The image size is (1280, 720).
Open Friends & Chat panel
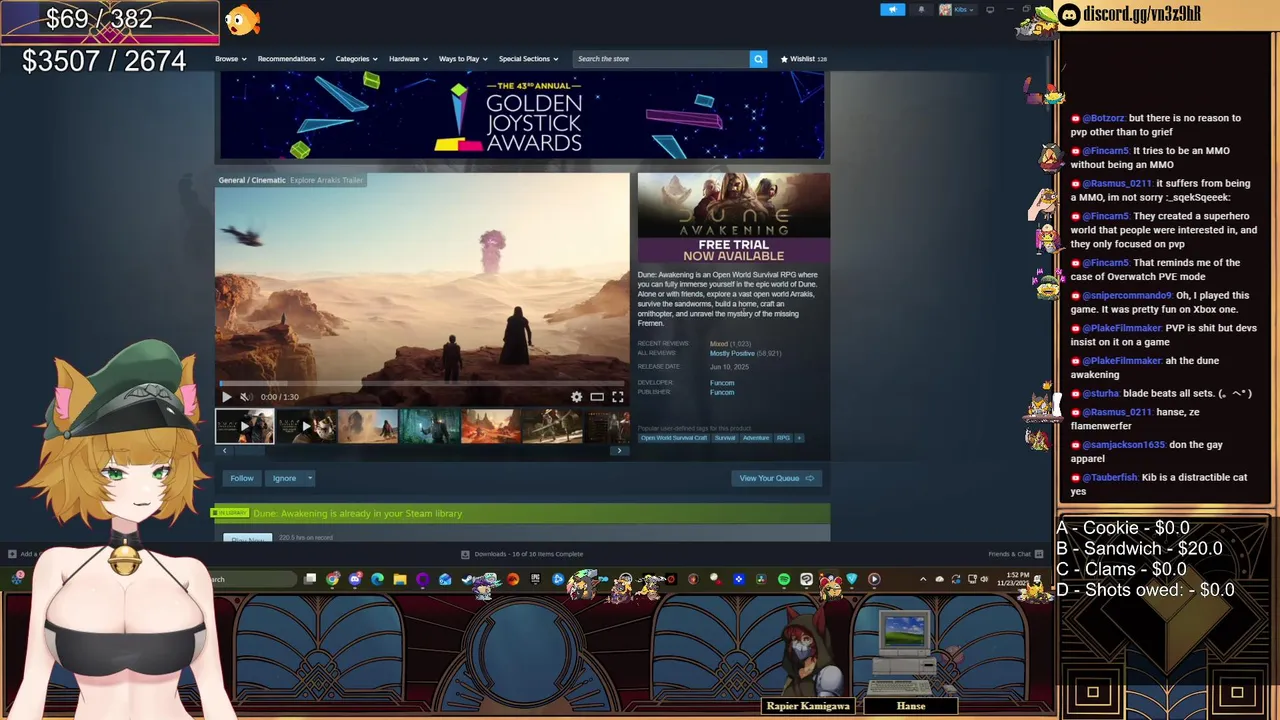pyautogui.click(x=1015, y=554)
